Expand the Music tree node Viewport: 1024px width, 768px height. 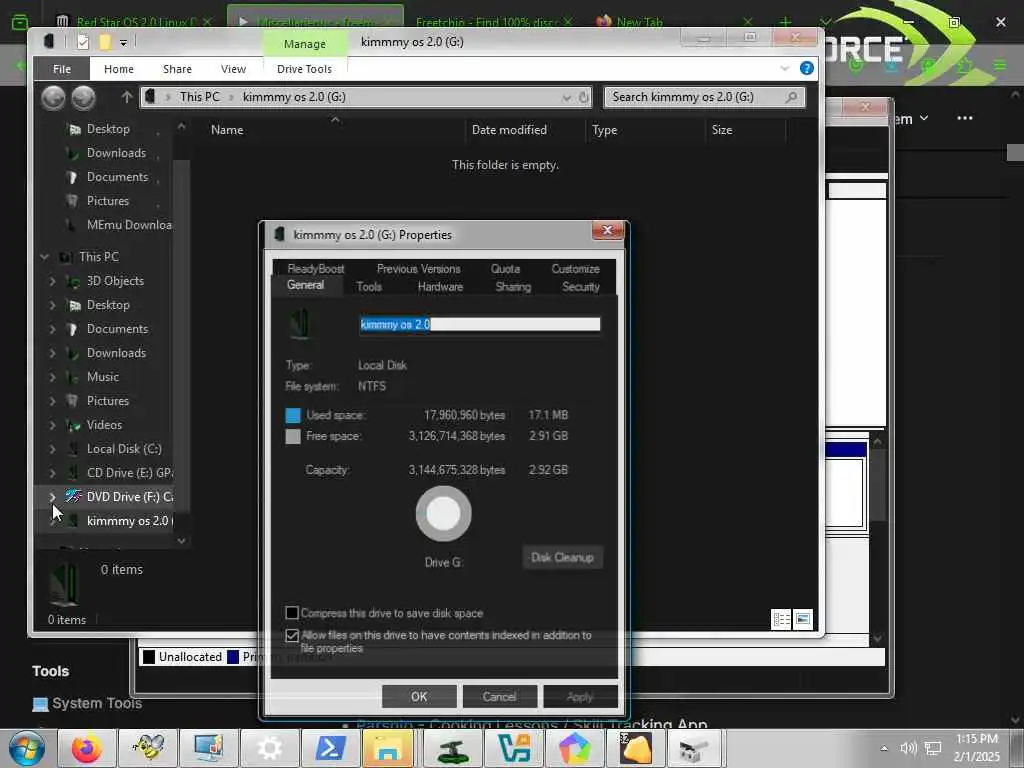click(x=52, y=377)
